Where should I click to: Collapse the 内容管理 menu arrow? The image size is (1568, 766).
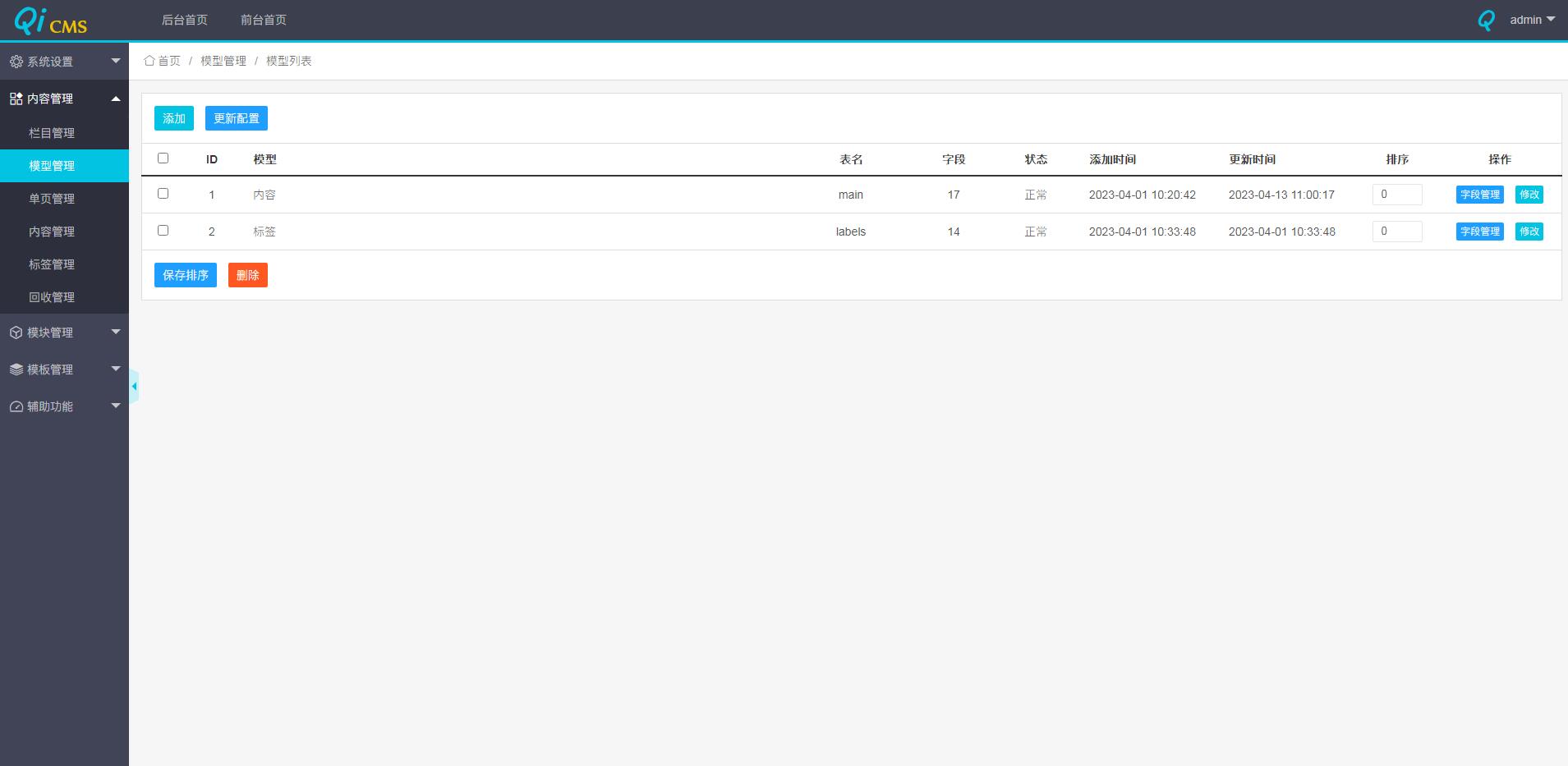pyautogui.click(x=116, y=99)
